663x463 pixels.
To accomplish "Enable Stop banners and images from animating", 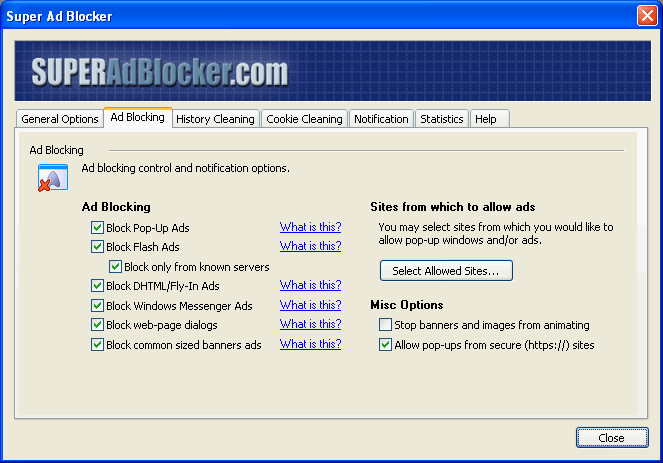I will tap(385, 324).
